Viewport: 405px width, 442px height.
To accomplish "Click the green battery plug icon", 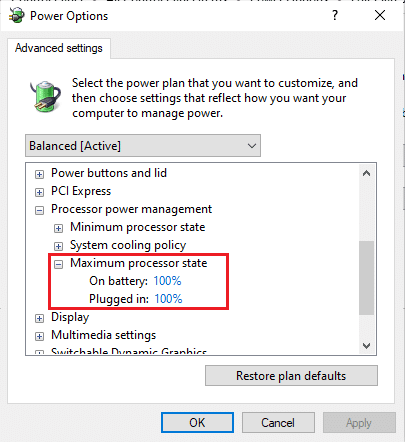I will [x=46, y=96].
